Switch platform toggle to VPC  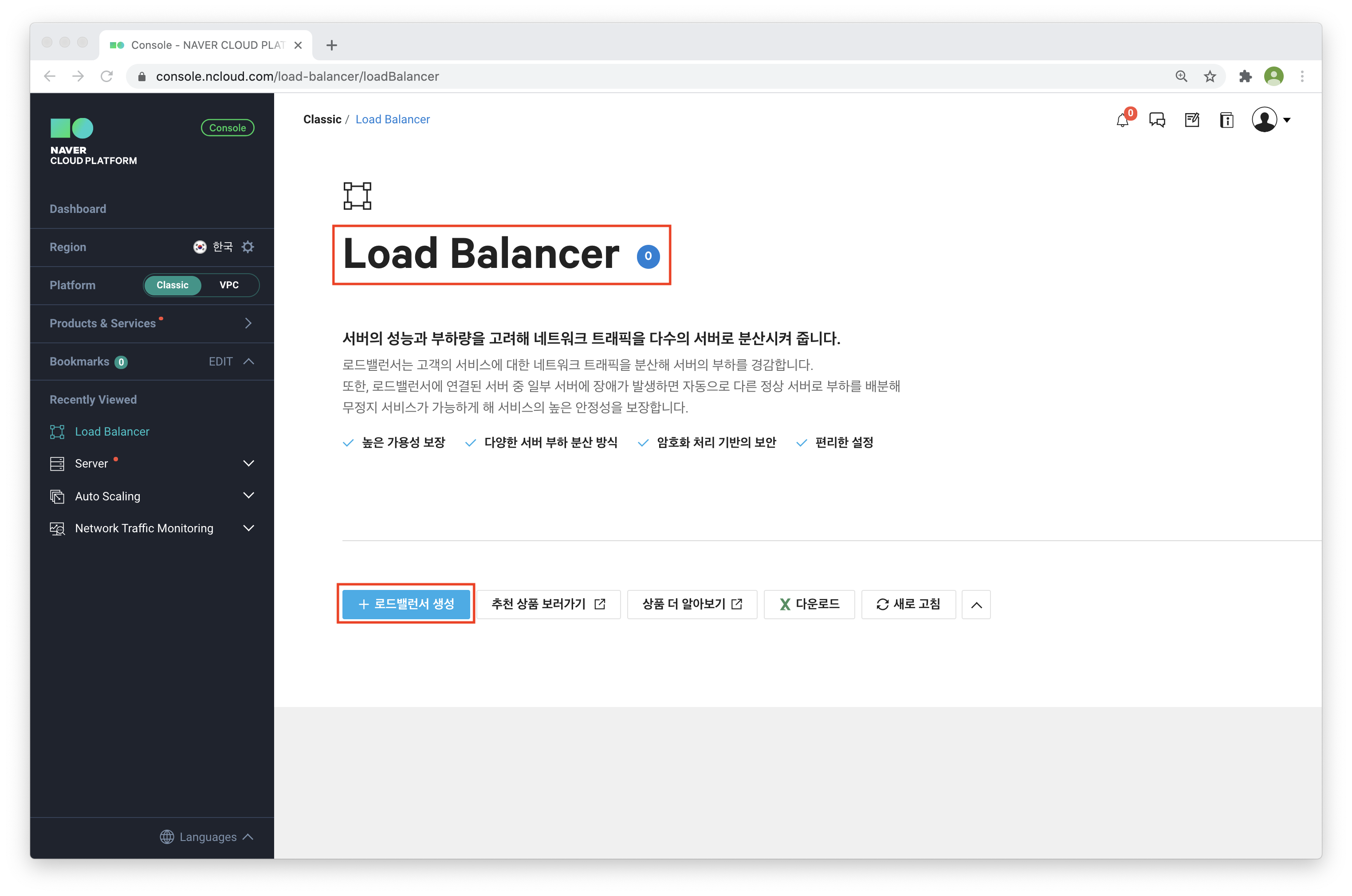click(x=229, y=285)
